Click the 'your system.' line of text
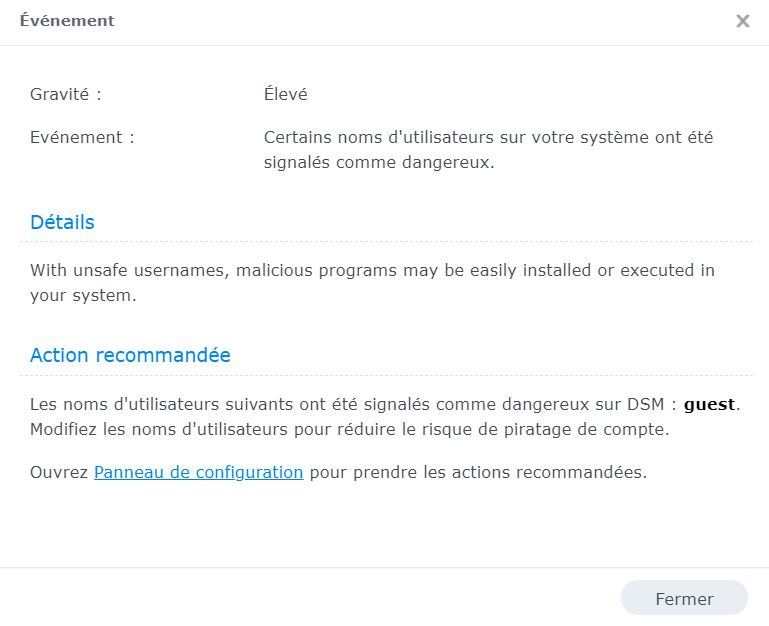769x626 pixels. click(83, 296)
